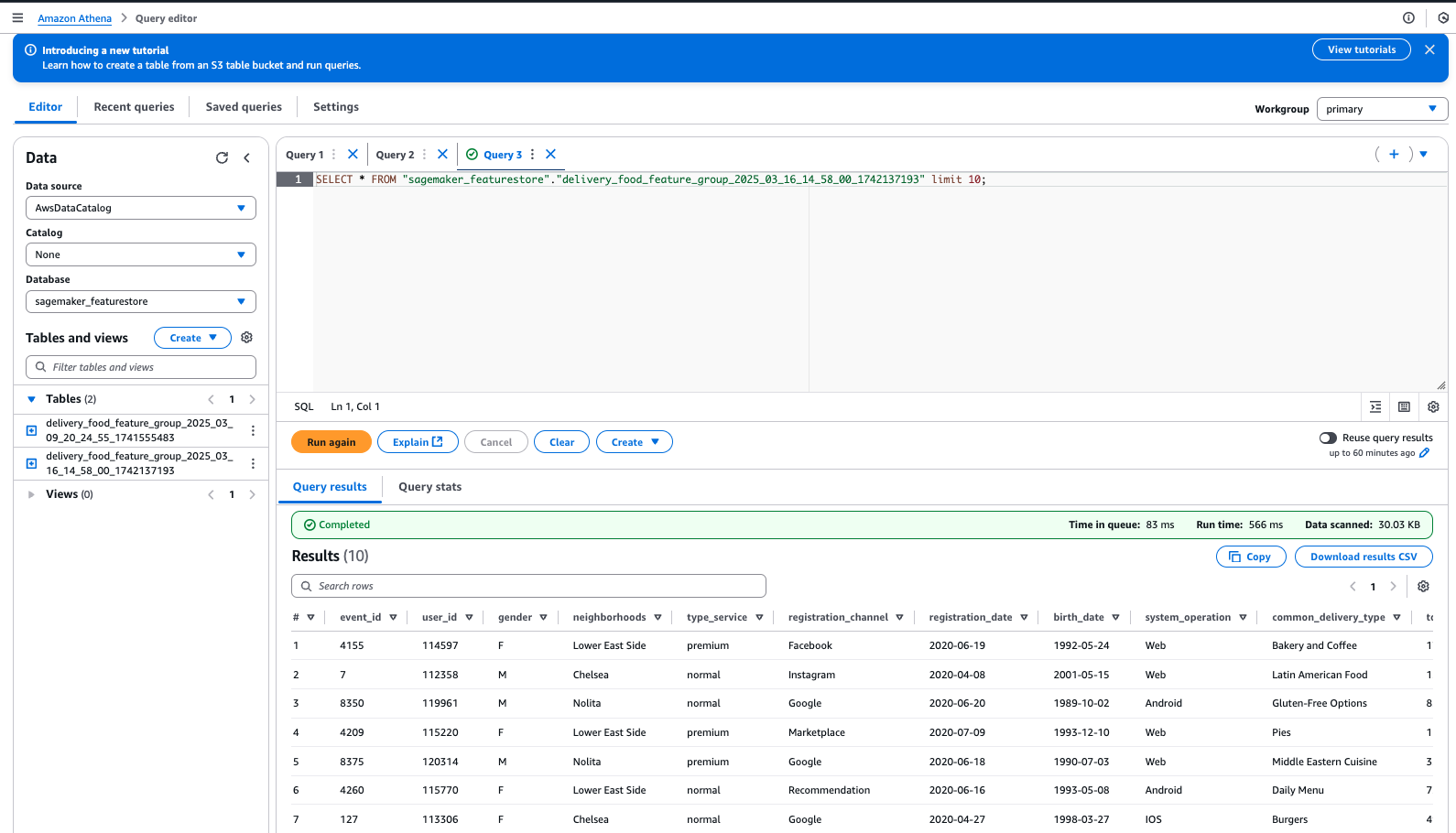Viewport: 1456px width, 833px height.
Task: Open options for table ending 1741555483
Action: click(x=253, y=430)
